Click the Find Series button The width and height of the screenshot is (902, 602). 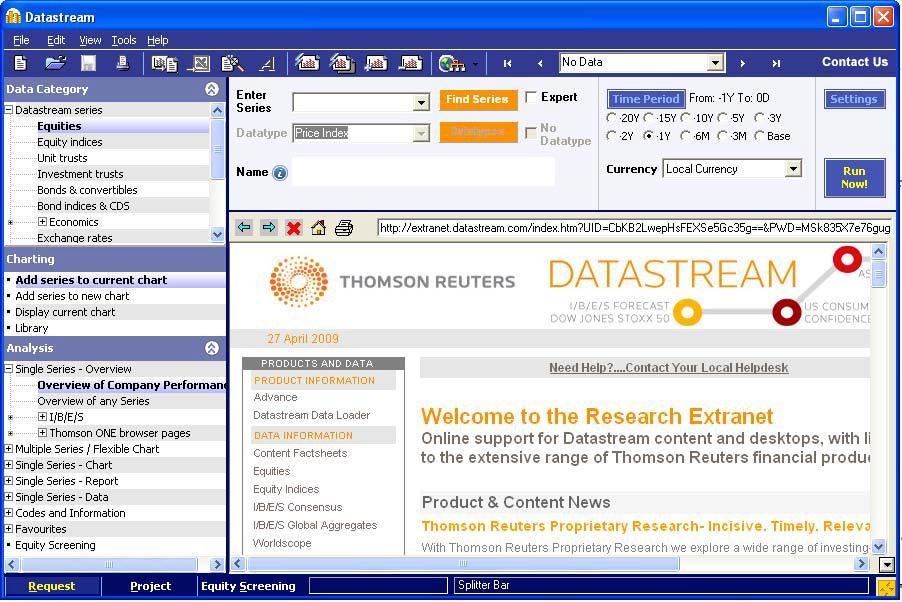477,100
